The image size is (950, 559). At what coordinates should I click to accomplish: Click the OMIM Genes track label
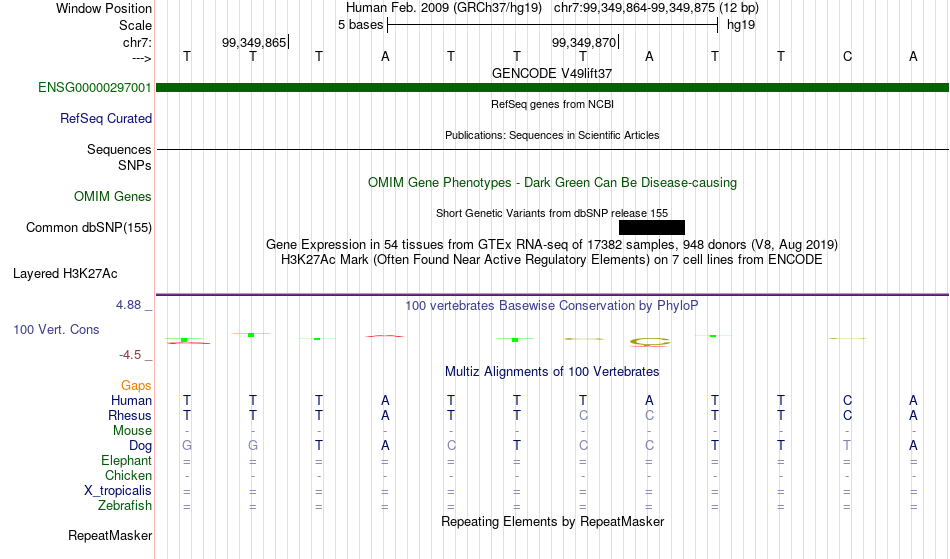113,197
